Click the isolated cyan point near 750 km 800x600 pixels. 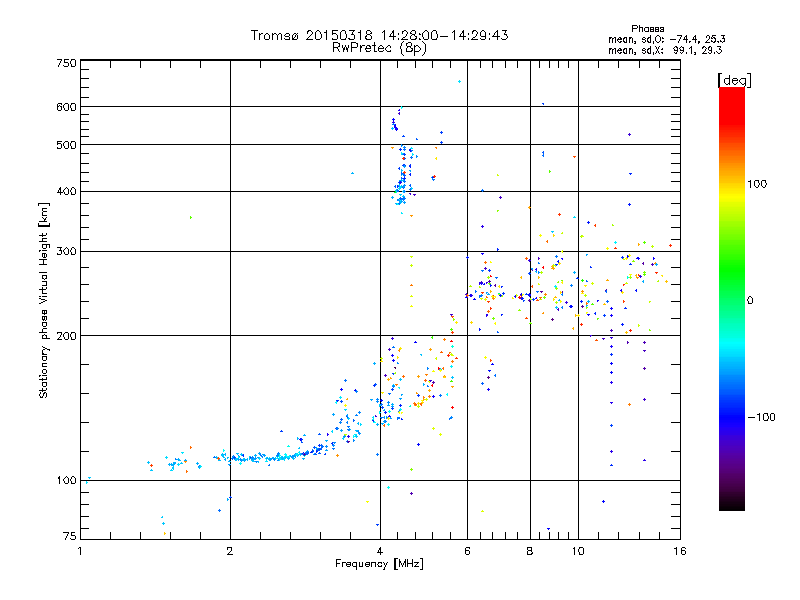pos(460,81)
